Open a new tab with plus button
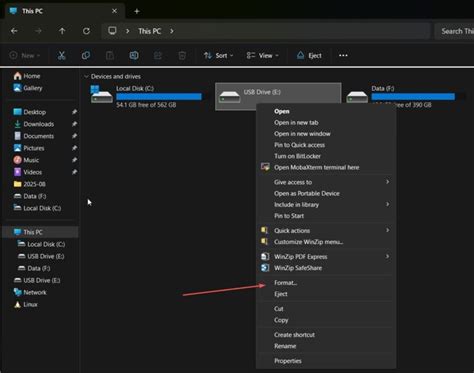Screen dimensions: 474x373 pos(137,11)
